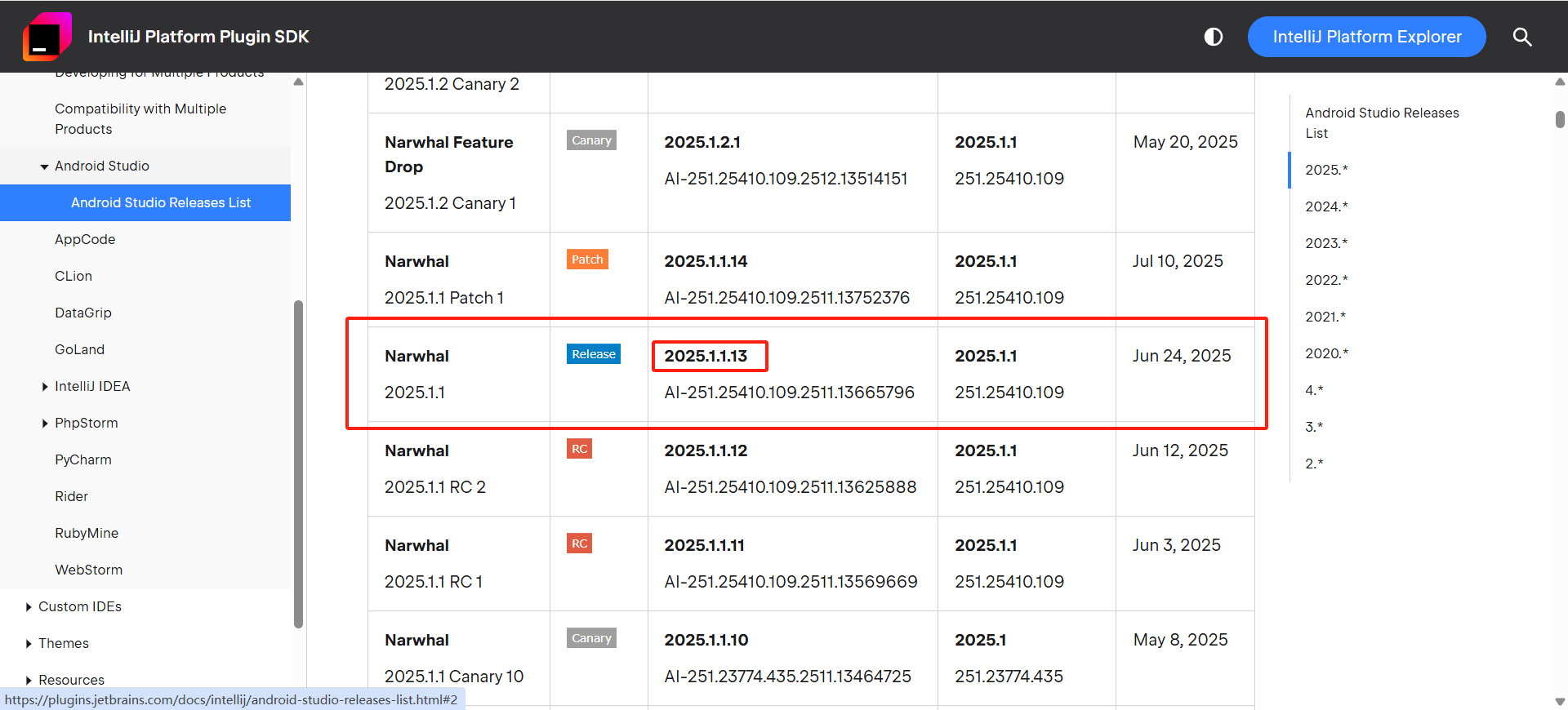This screenshot has height=710, width=1568.
Task: Click Canary badge of 2025.1.1 Canary 10
Action: (591, 638)
